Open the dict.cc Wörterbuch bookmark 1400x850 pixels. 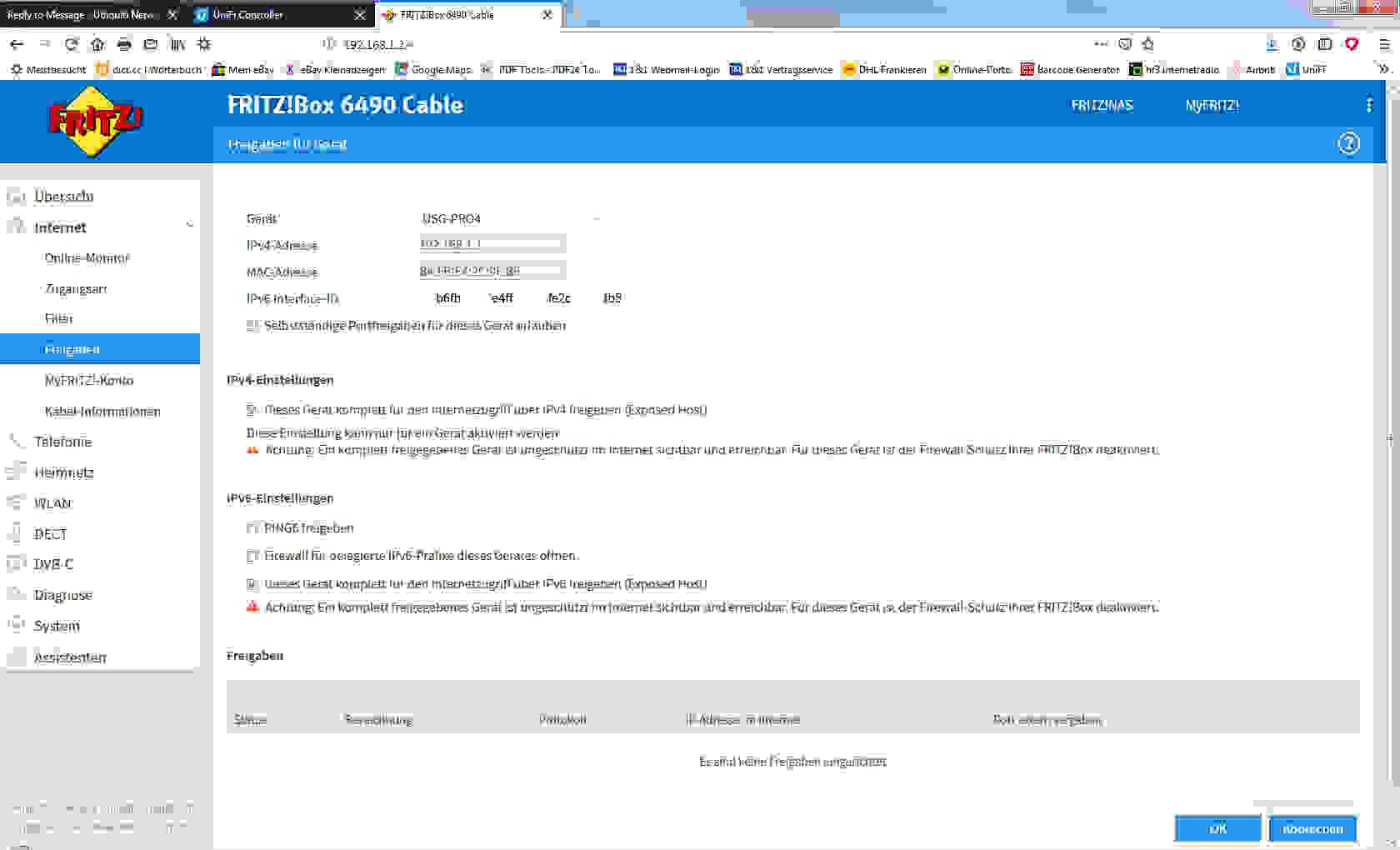point(149,69)
